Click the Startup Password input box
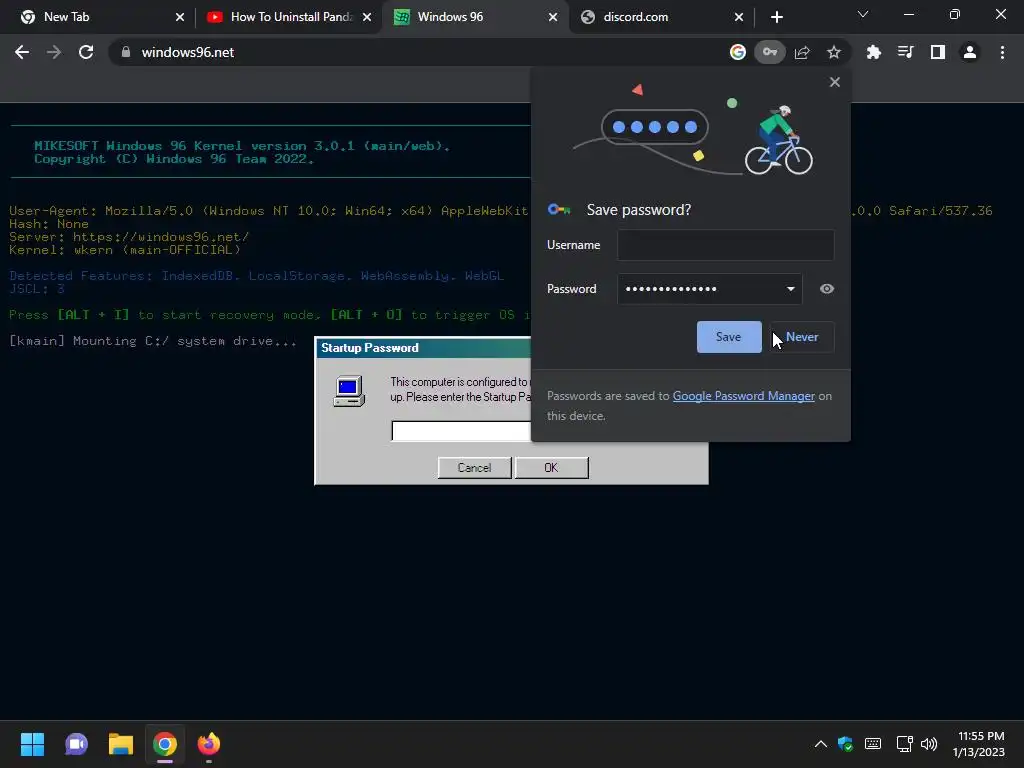Viewport: 1024px width, 768px height. 461,431
